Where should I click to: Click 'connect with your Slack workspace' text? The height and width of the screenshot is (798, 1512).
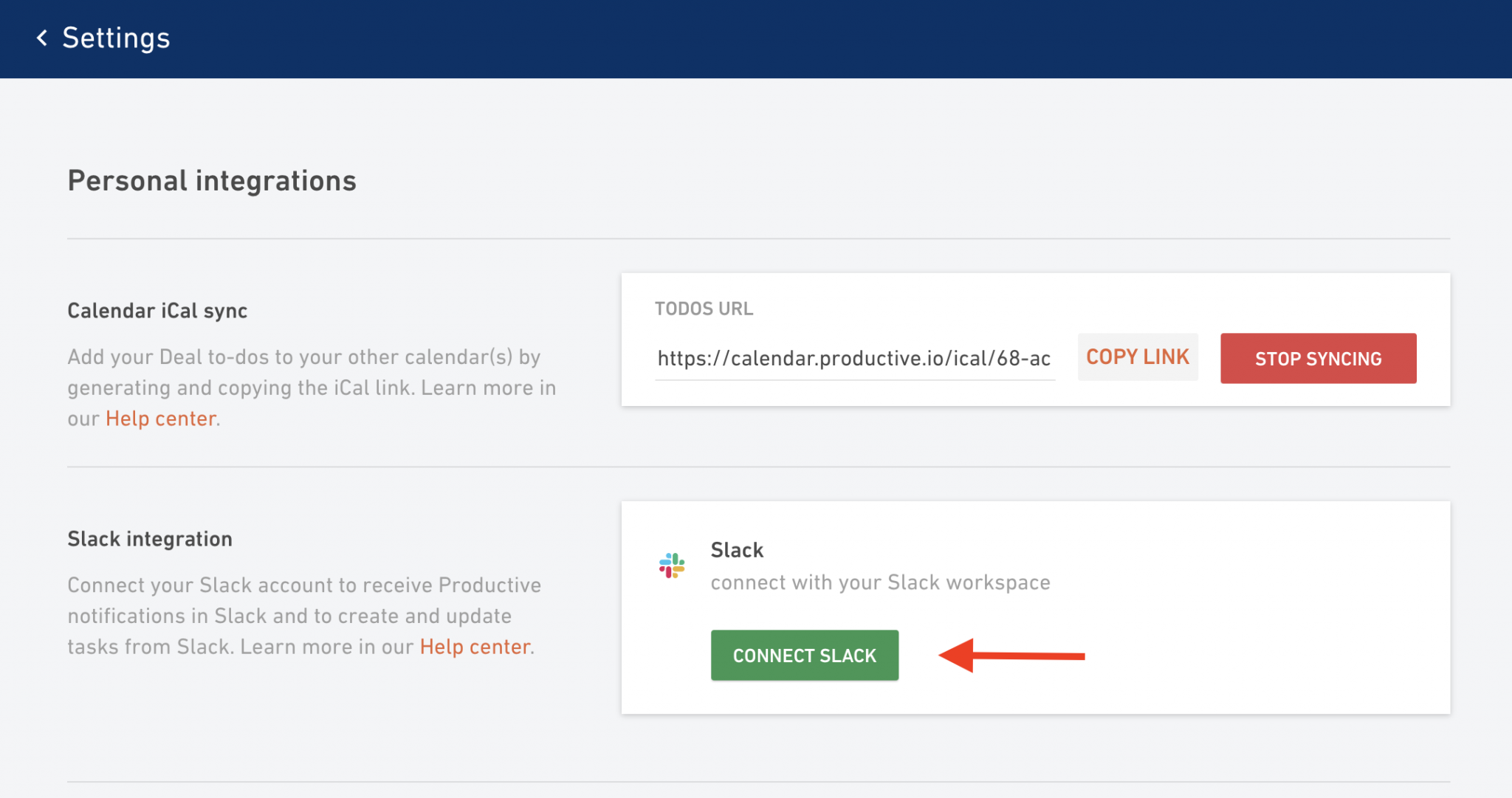[x=880, y=582]
